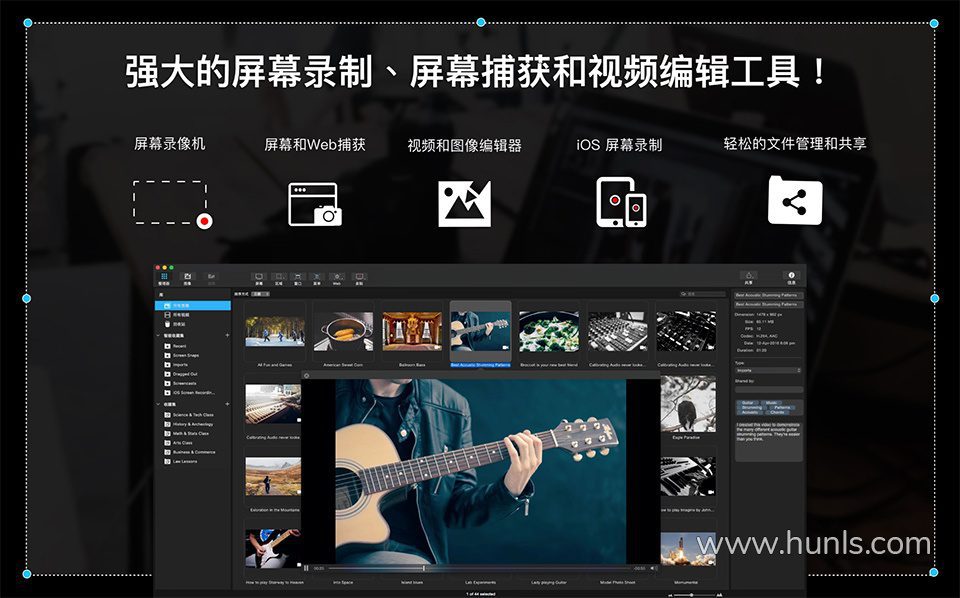The height and width of the screenshot is (598, 960).
Task: Add a new collection with plus
Action: coord(227,405)
